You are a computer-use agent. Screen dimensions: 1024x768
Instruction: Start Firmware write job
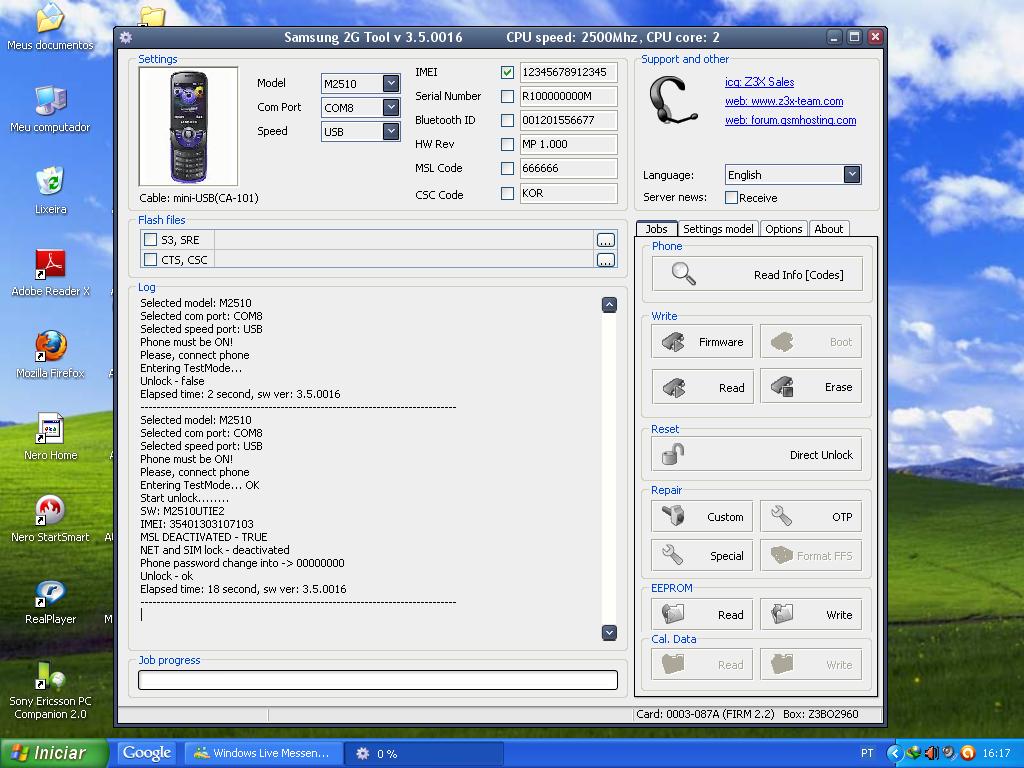[702, 342]
